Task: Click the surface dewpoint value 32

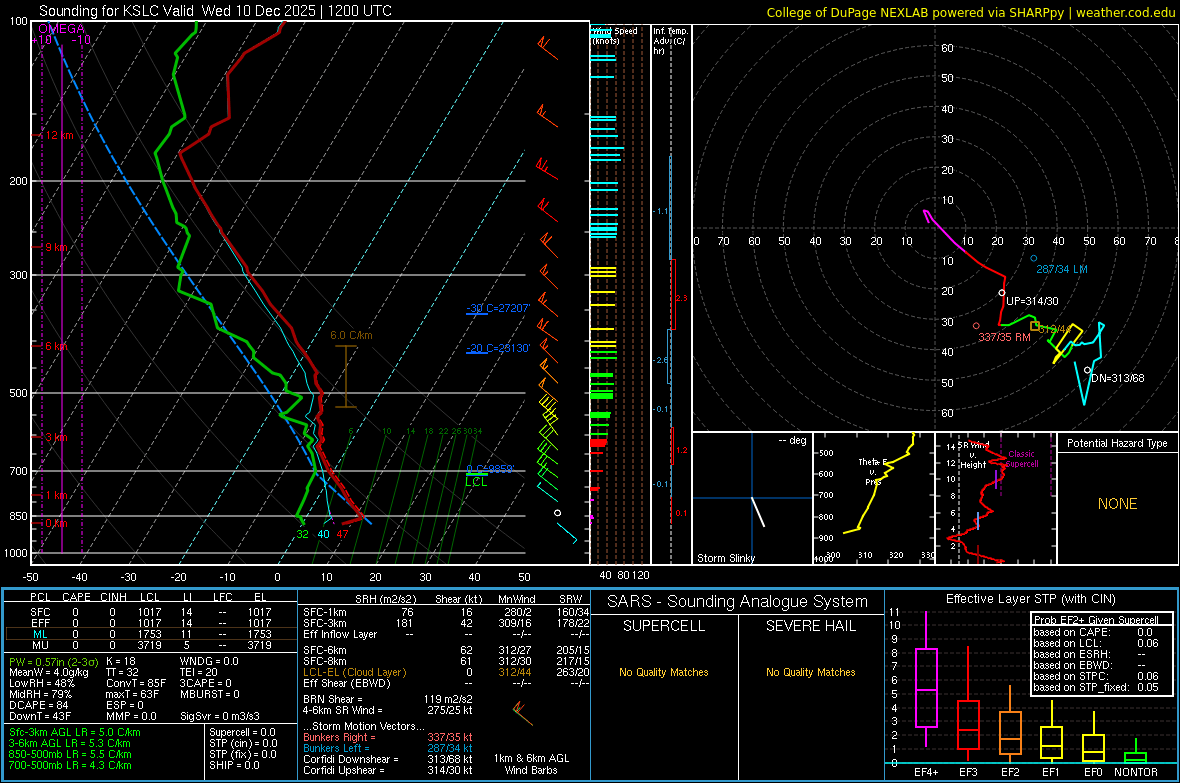Action: coord(302,534)
